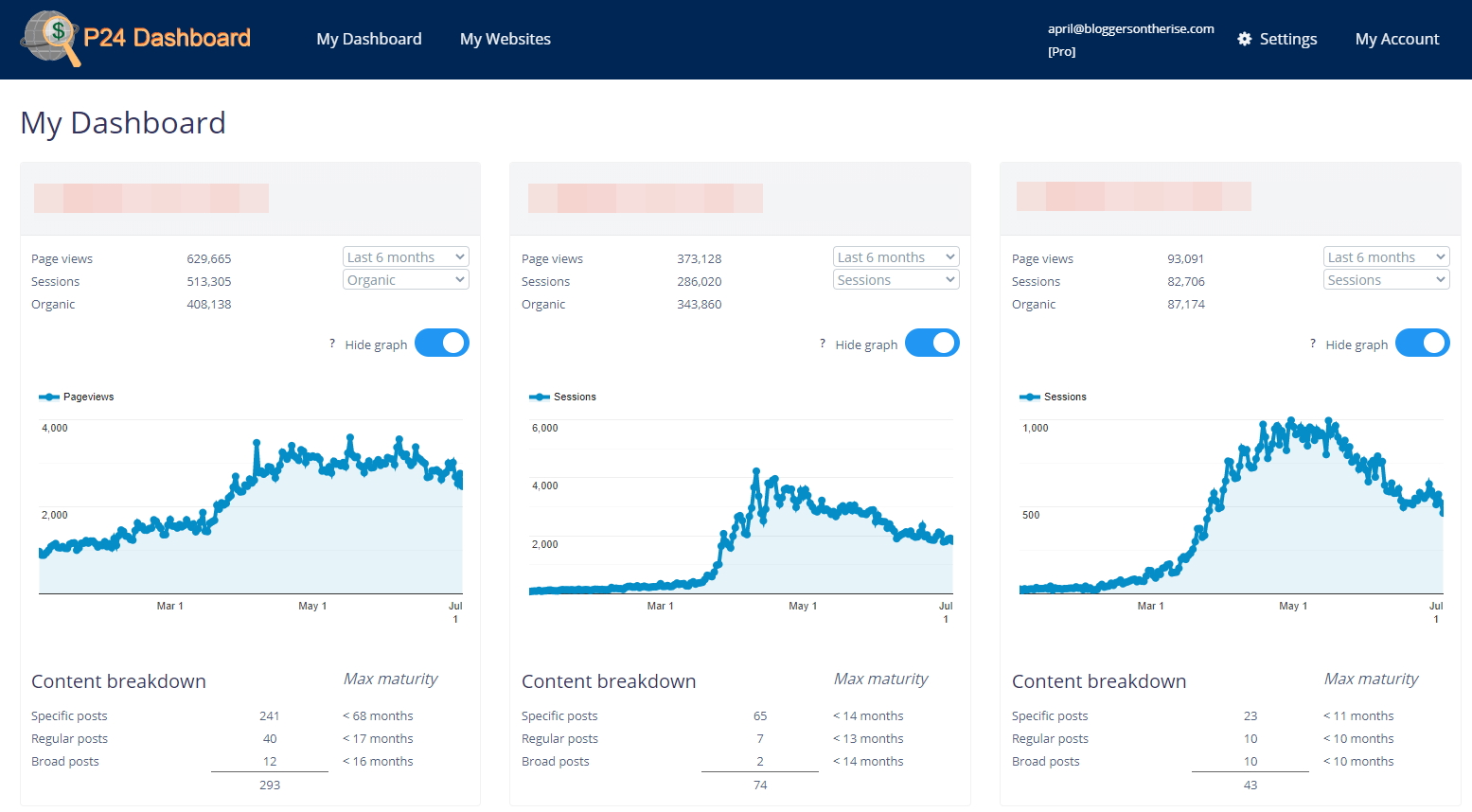Open Last 6 months dropdown in second card
This screenshot has width=1472, height=812.
click(x=896, y=257)
